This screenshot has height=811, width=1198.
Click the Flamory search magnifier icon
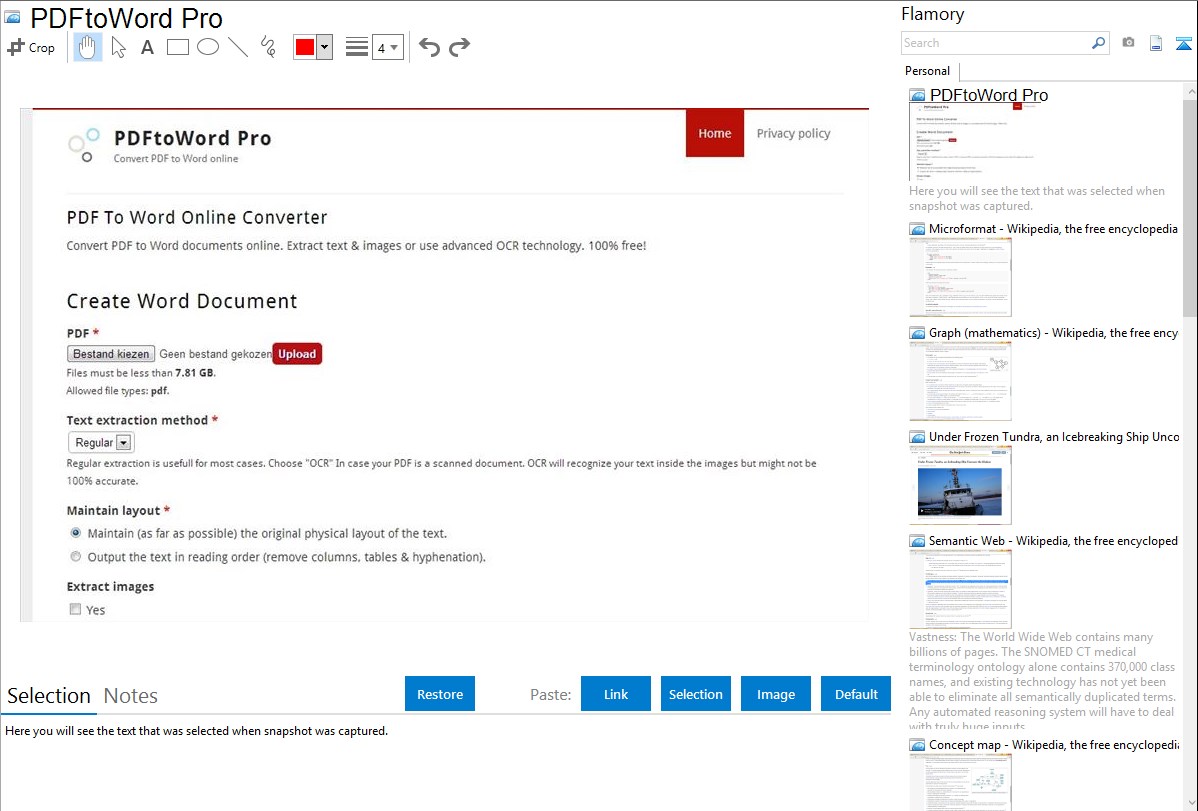pos(1098,43)
